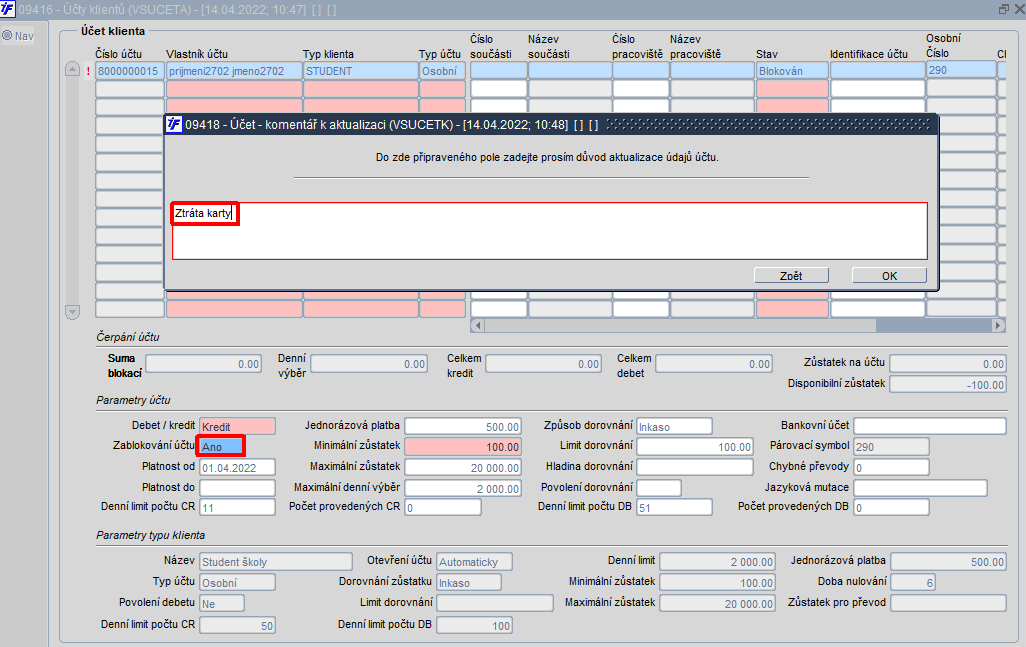The image size is (1026, 647).
Task: Click Počet provedených DB field
Action: click(x=891, y=508)
